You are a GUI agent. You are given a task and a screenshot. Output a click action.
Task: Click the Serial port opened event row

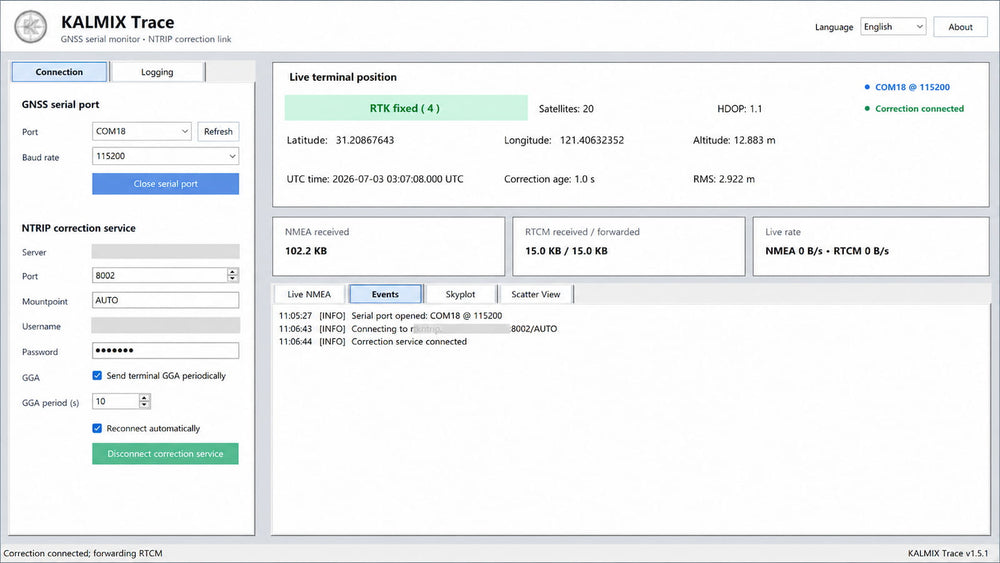(x=390, y=316)
